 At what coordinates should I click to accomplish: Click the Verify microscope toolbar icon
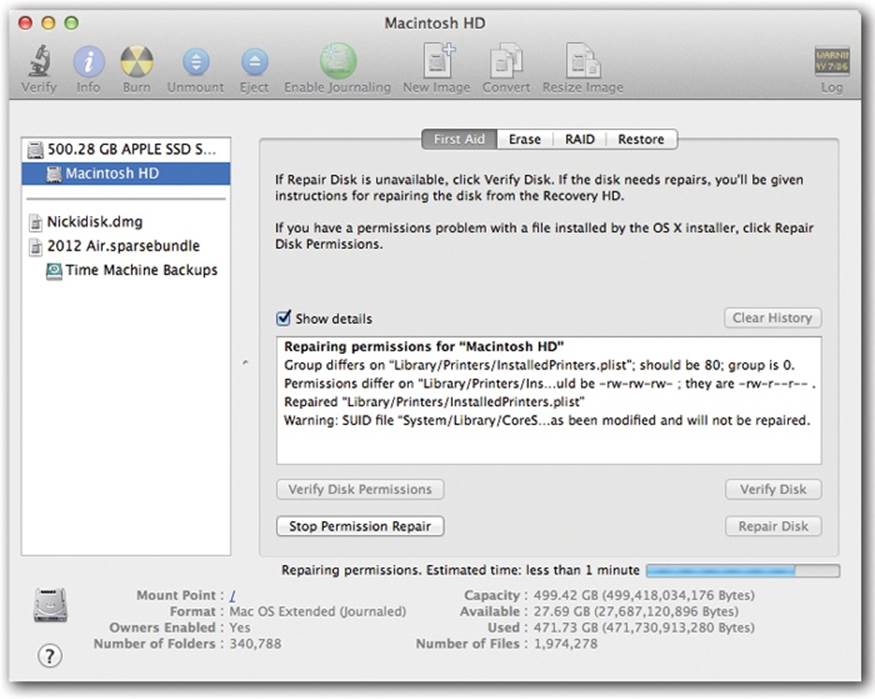pos(39,60)
